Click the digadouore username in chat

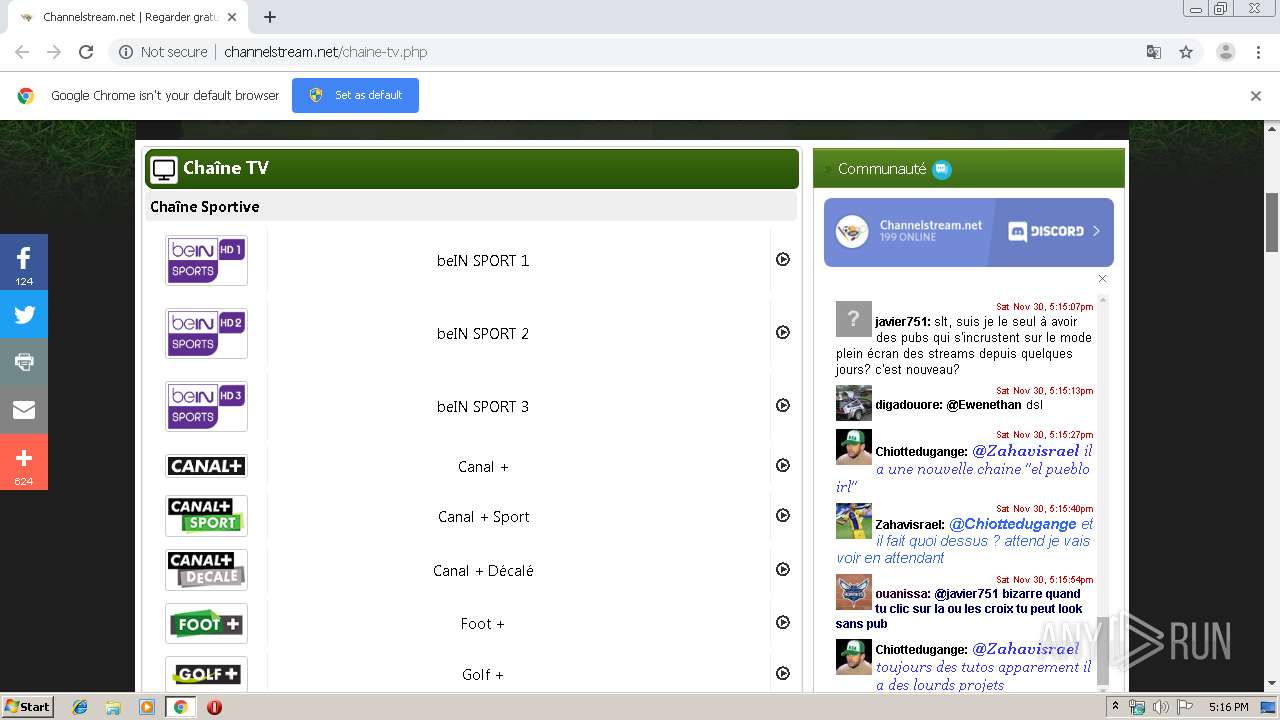[908, 405]
